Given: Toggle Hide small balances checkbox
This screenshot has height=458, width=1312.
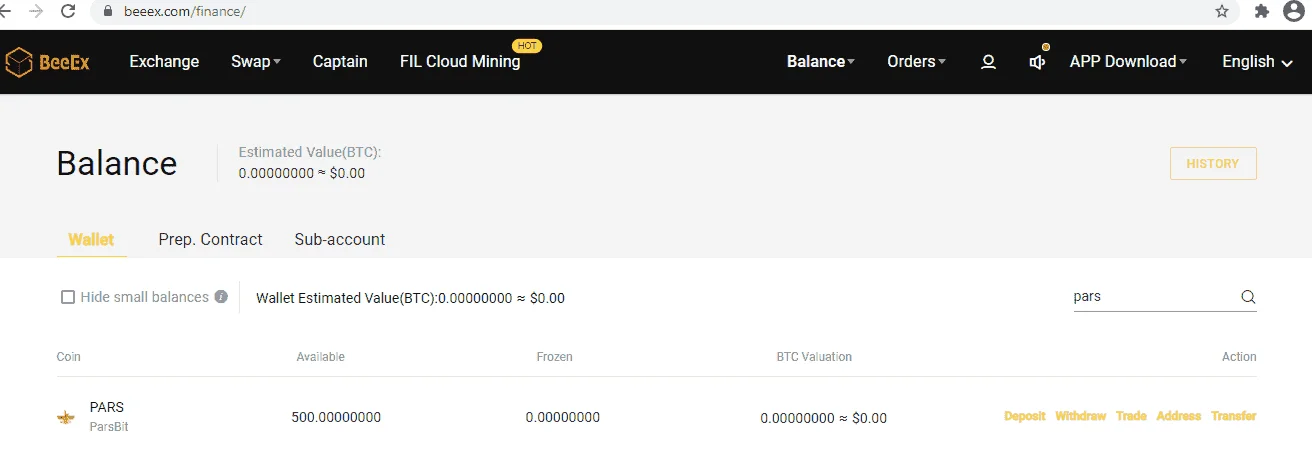Looking at the screenshot, I should click(x=68, y=297).
